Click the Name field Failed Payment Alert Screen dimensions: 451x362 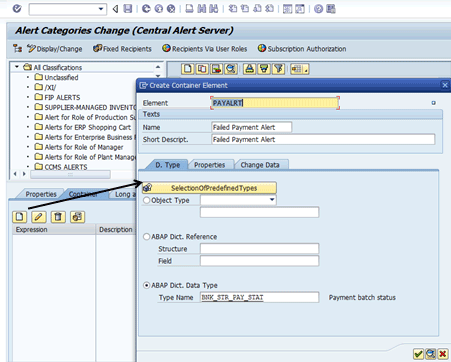[x=252, y=127]
